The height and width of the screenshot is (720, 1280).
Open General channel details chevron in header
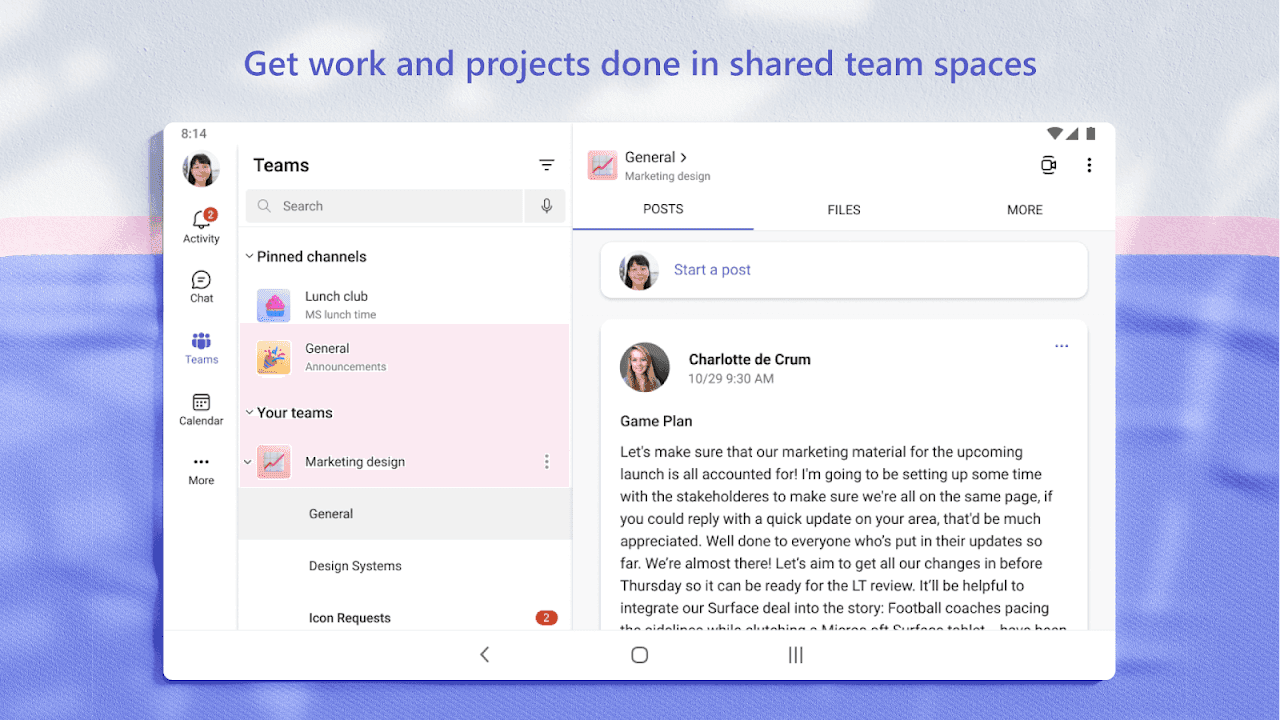point(684,158)
